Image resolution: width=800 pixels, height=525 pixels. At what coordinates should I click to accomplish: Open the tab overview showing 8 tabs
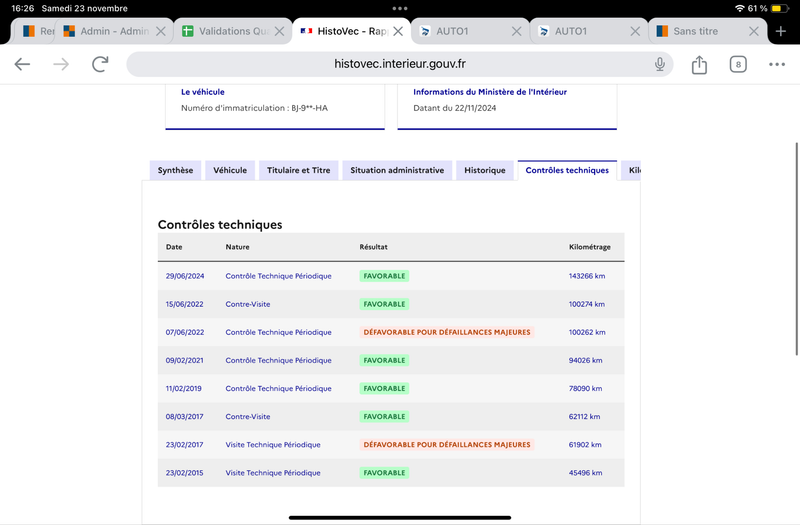click(x=738, y=64)
